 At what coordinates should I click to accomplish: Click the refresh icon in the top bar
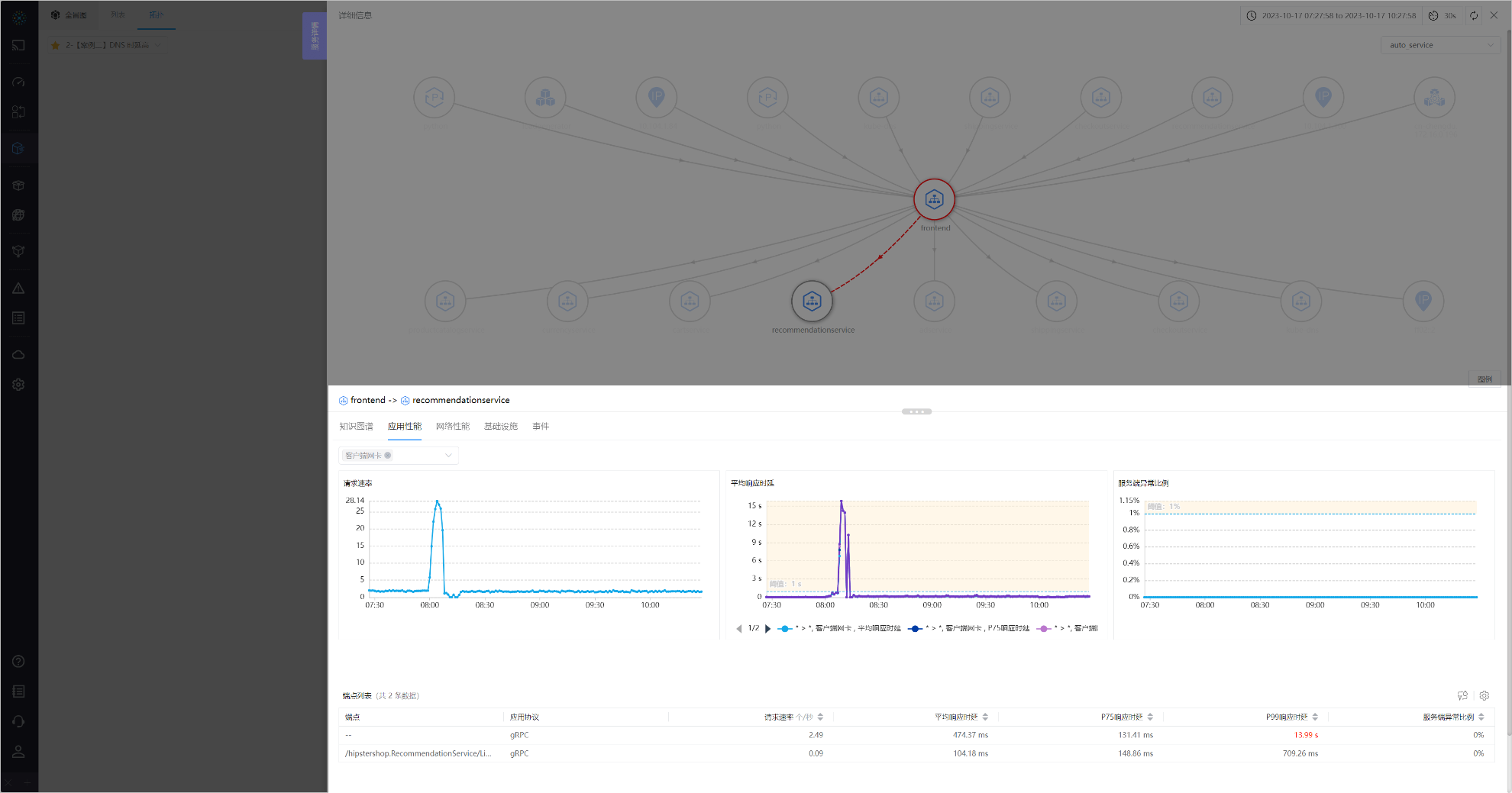[x=1474, y=15]
